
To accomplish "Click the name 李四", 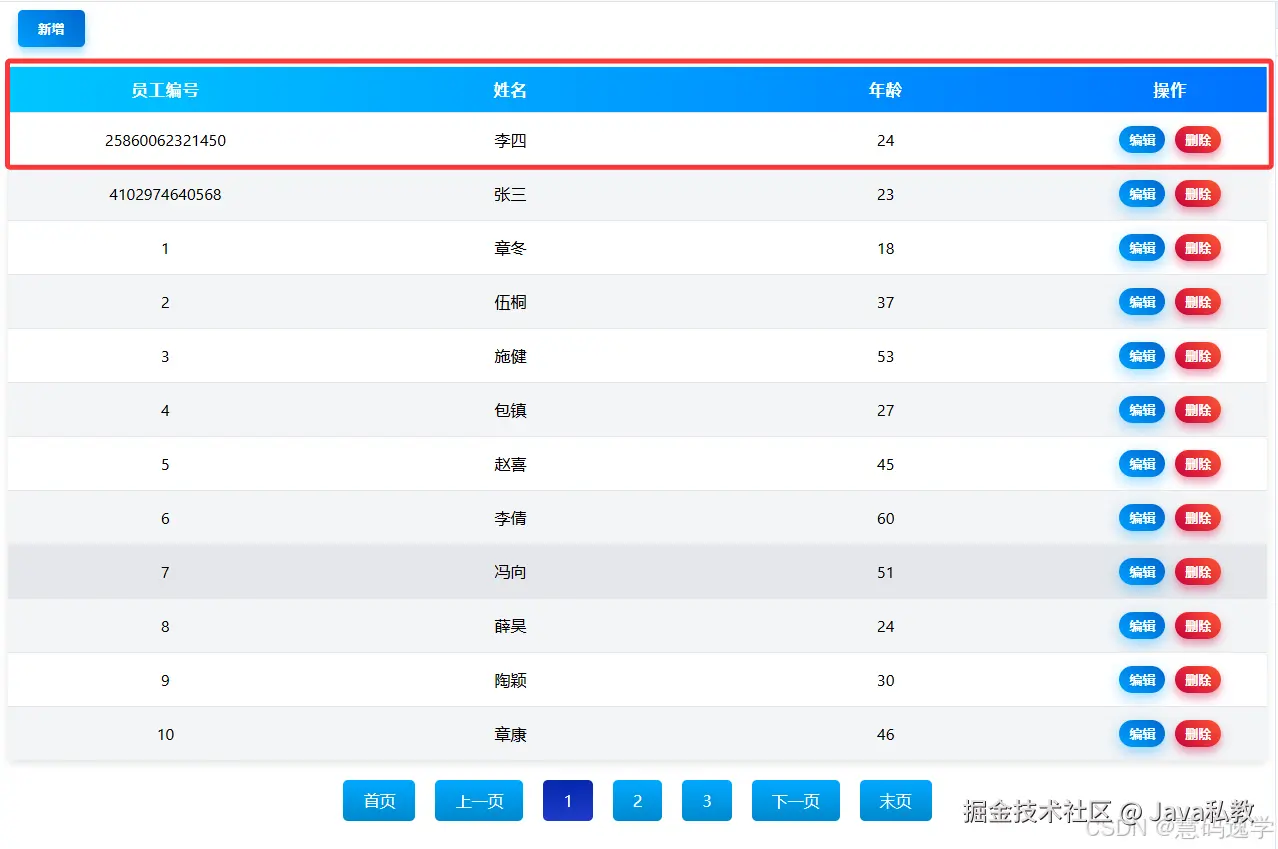I will [x=510, y=141].
